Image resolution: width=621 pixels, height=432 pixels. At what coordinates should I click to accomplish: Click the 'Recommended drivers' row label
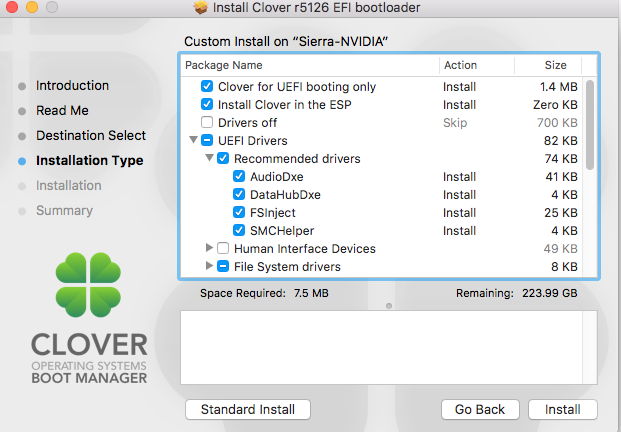297,158
